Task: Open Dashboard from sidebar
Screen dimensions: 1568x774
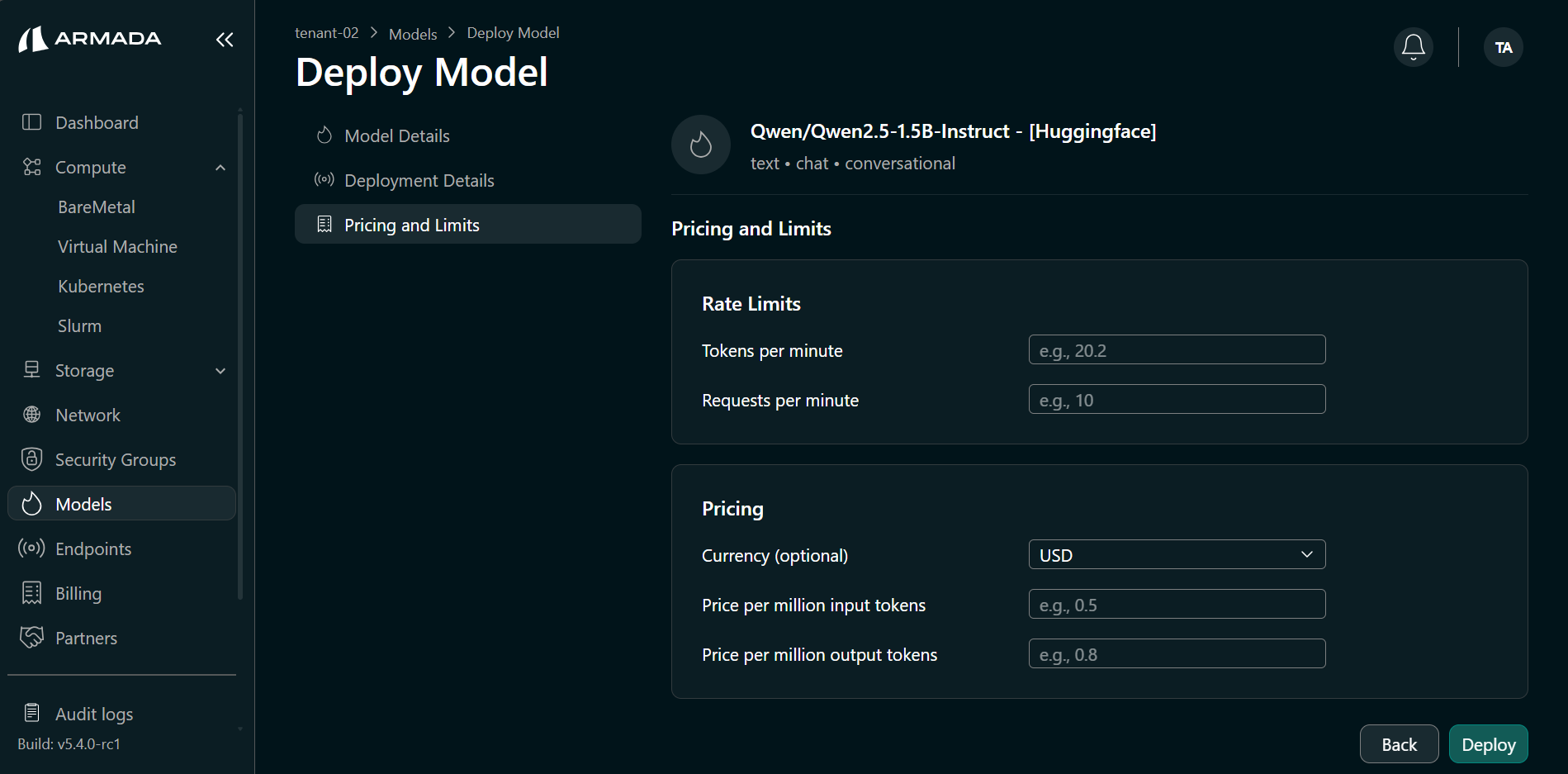Action: [x=122, y=122]
